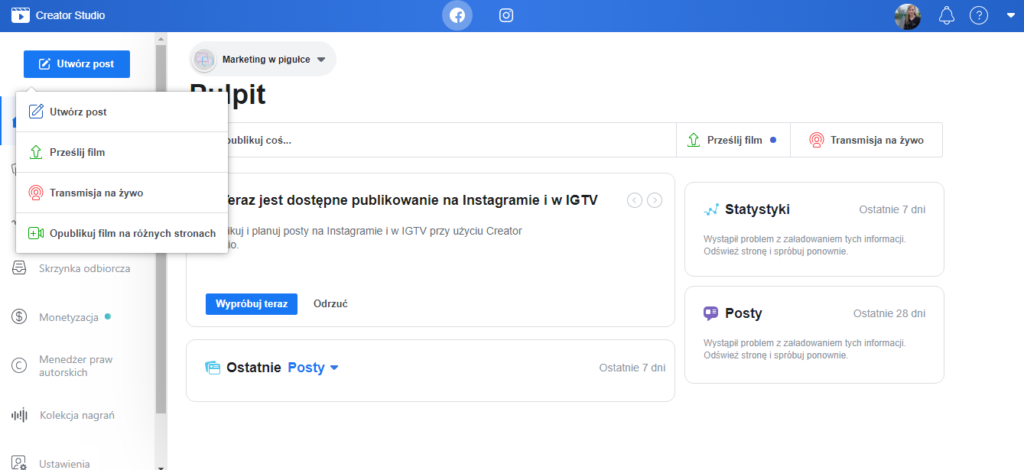This screenshot has height=470, width=1024.
Task: Choose Opublikuj film na różnych stronach
Action: (121, 233)
